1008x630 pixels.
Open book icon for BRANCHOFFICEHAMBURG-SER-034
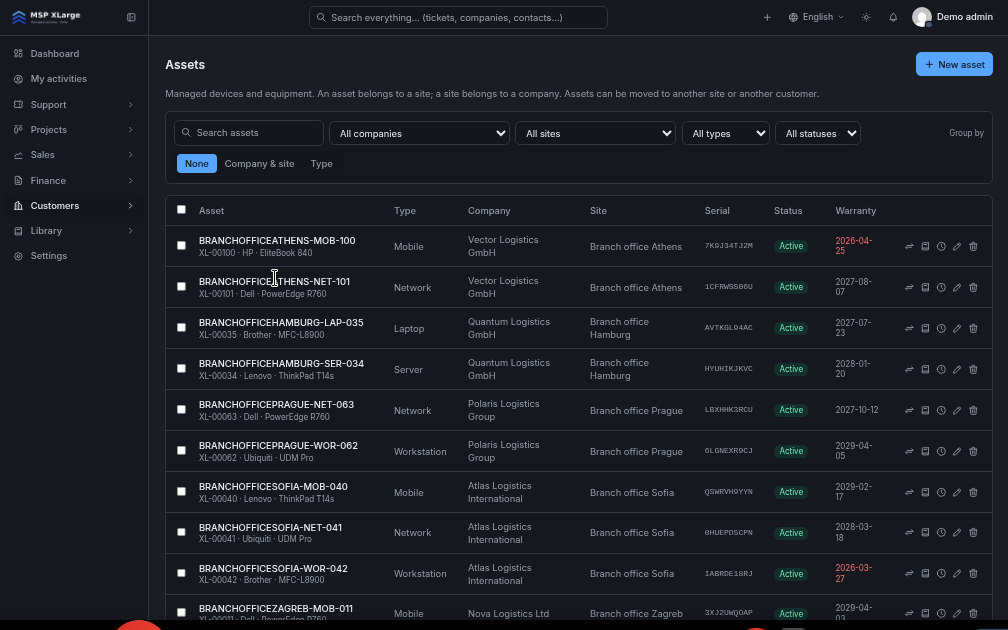click(925, 370)
